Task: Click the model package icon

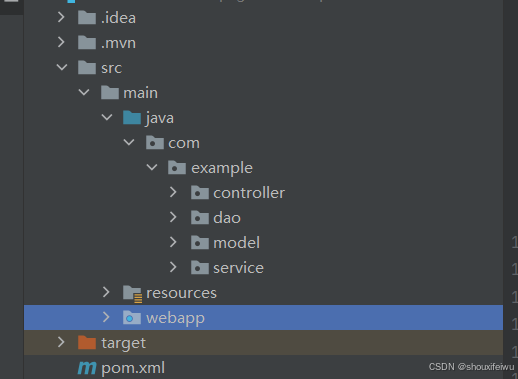Action: 200,243
